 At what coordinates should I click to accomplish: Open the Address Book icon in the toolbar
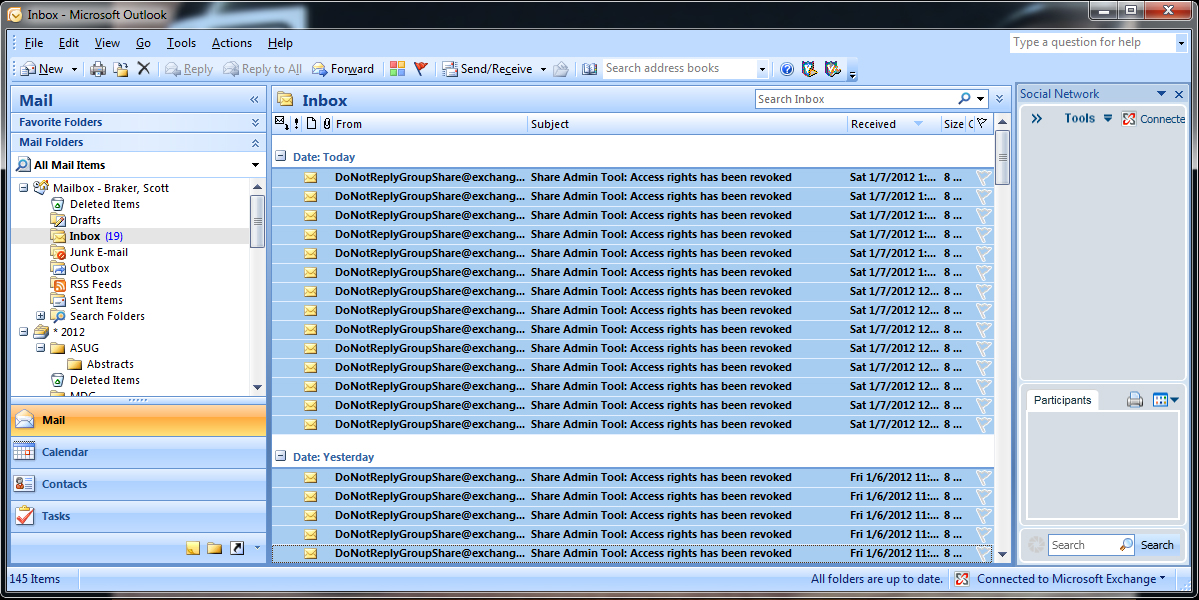tap(589, 69)
